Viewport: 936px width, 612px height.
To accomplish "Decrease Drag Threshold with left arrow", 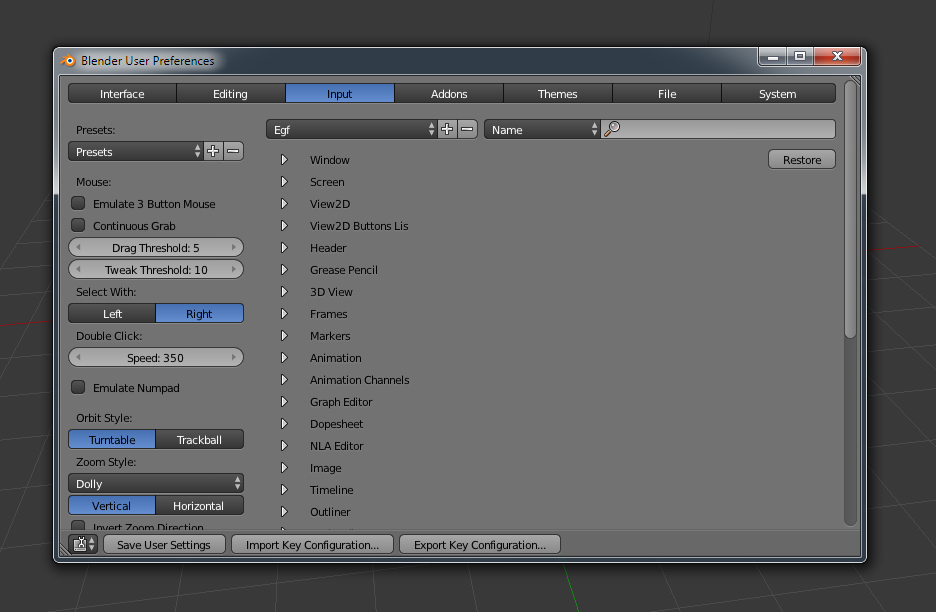I will click(x=78, y=247).
